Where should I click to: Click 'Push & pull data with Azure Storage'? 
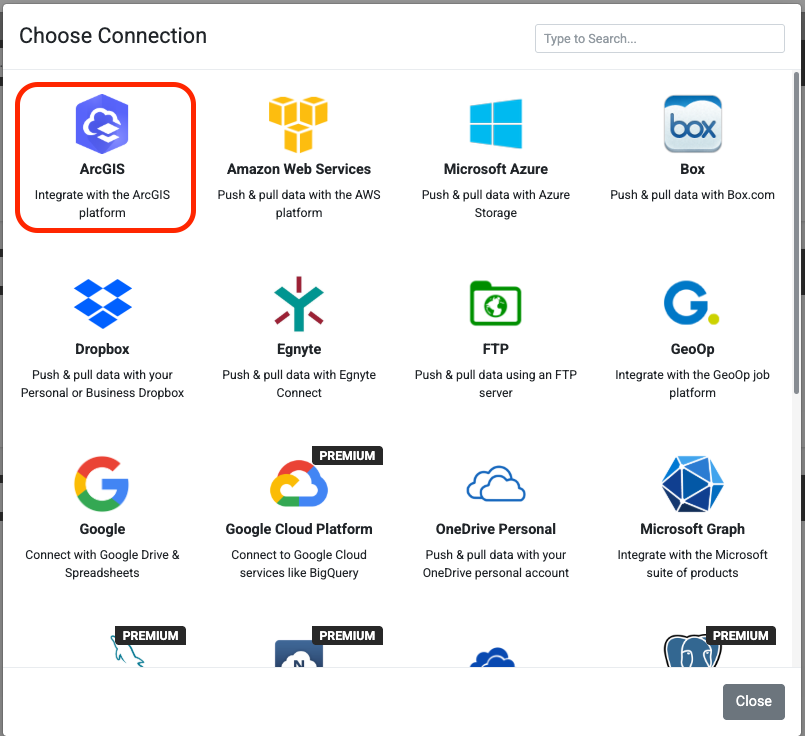tap(495, 204)
